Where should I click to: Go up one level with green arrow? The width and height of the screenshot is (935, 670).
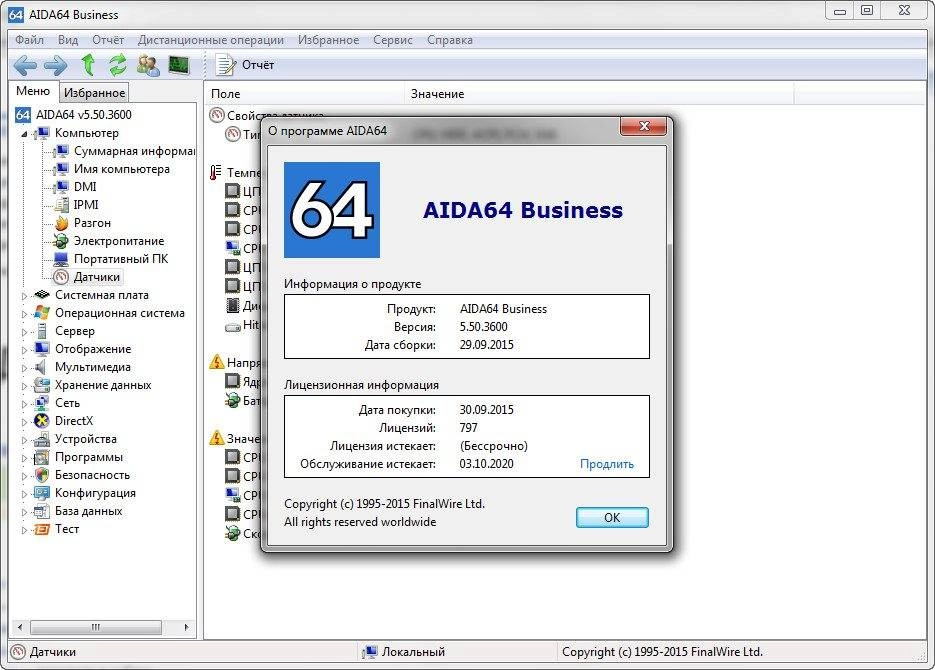click(88, 64)
